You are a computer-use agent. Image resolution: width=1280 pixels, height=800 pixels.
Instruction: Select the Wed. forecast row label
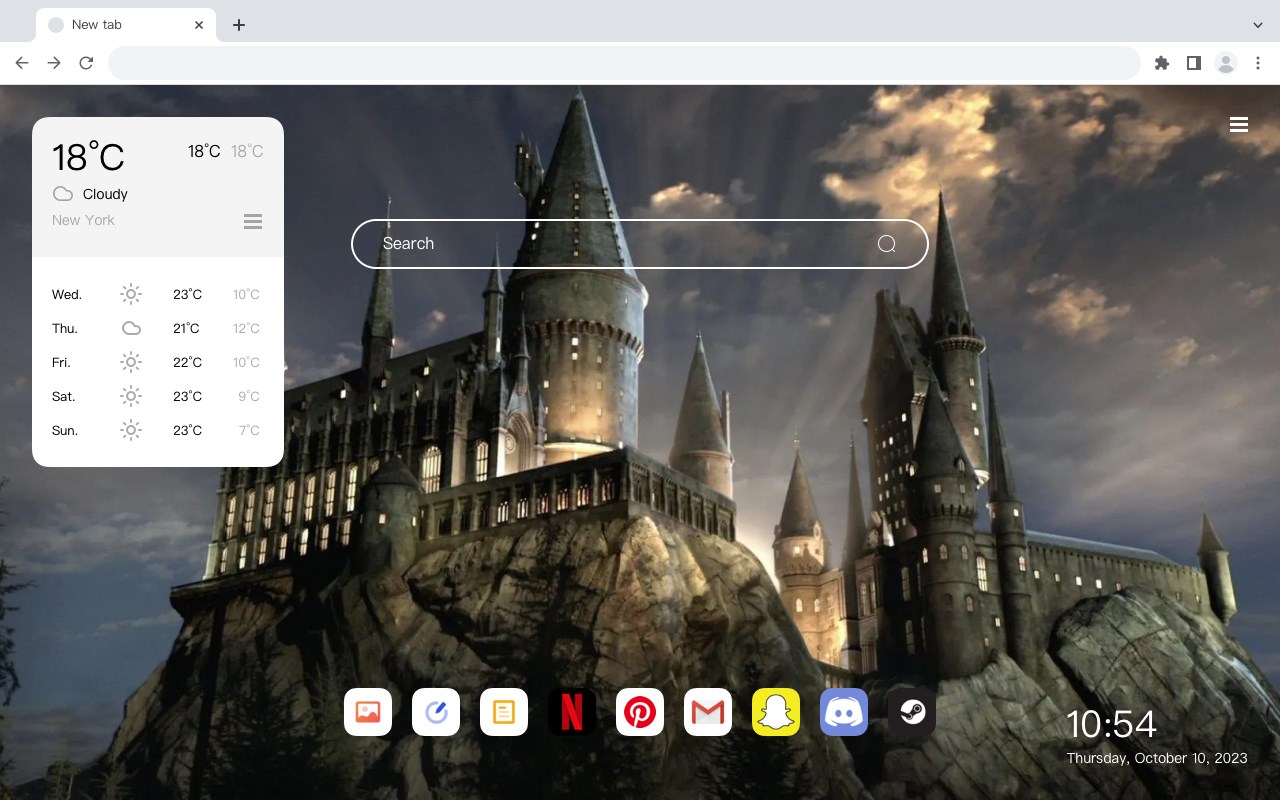pyautogui.click(x=67, y=295)
